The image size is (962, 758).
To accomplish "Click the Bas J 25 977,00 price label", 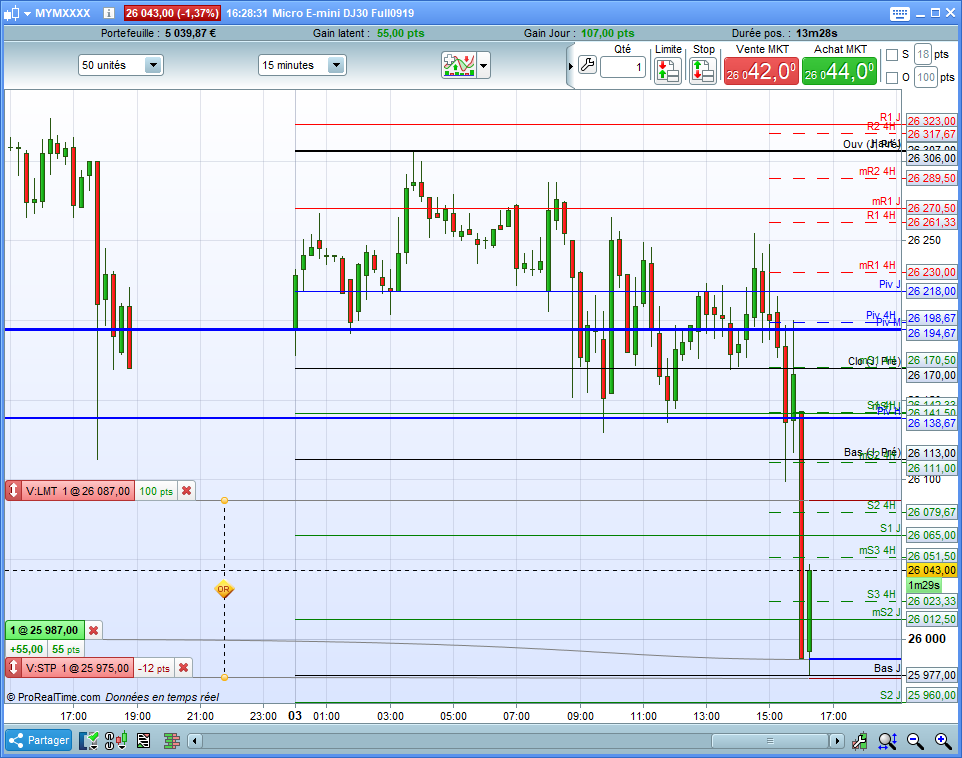I will pyautogui.click(x=931, y=675).
